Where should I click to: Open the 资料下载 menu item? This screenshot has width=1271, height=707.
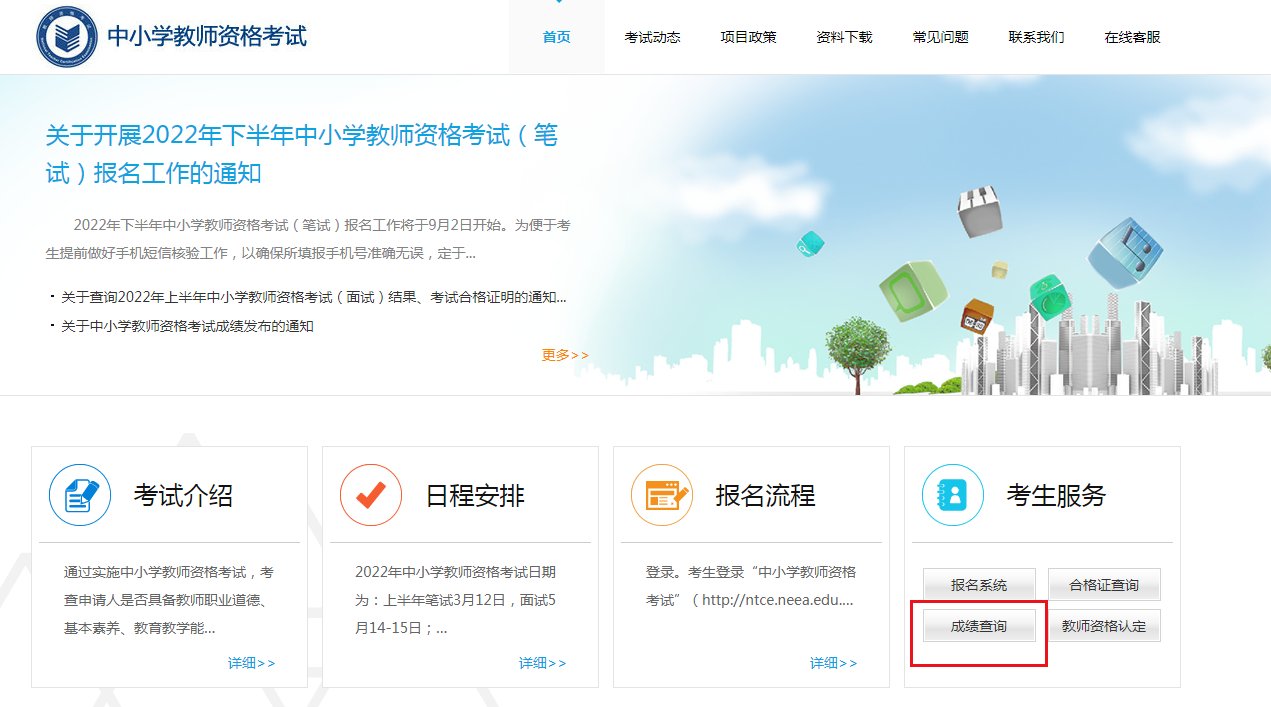844,37
